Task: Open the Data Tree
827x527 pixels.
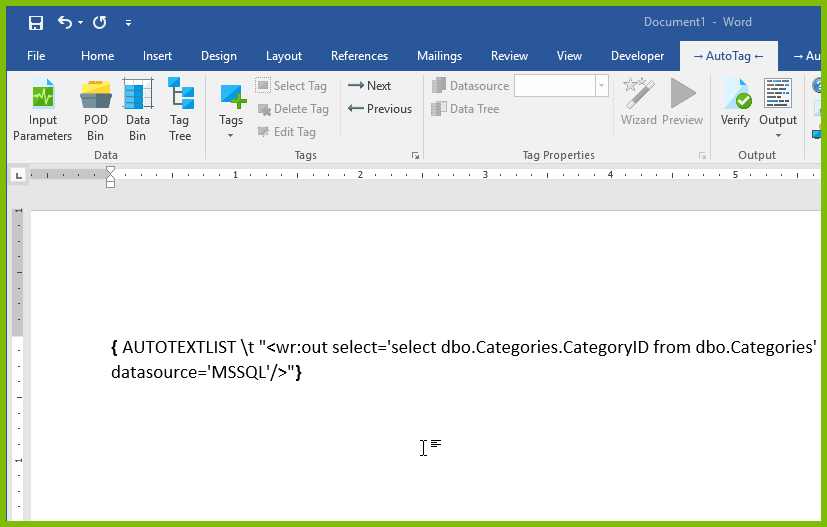Action: (465, 109)
